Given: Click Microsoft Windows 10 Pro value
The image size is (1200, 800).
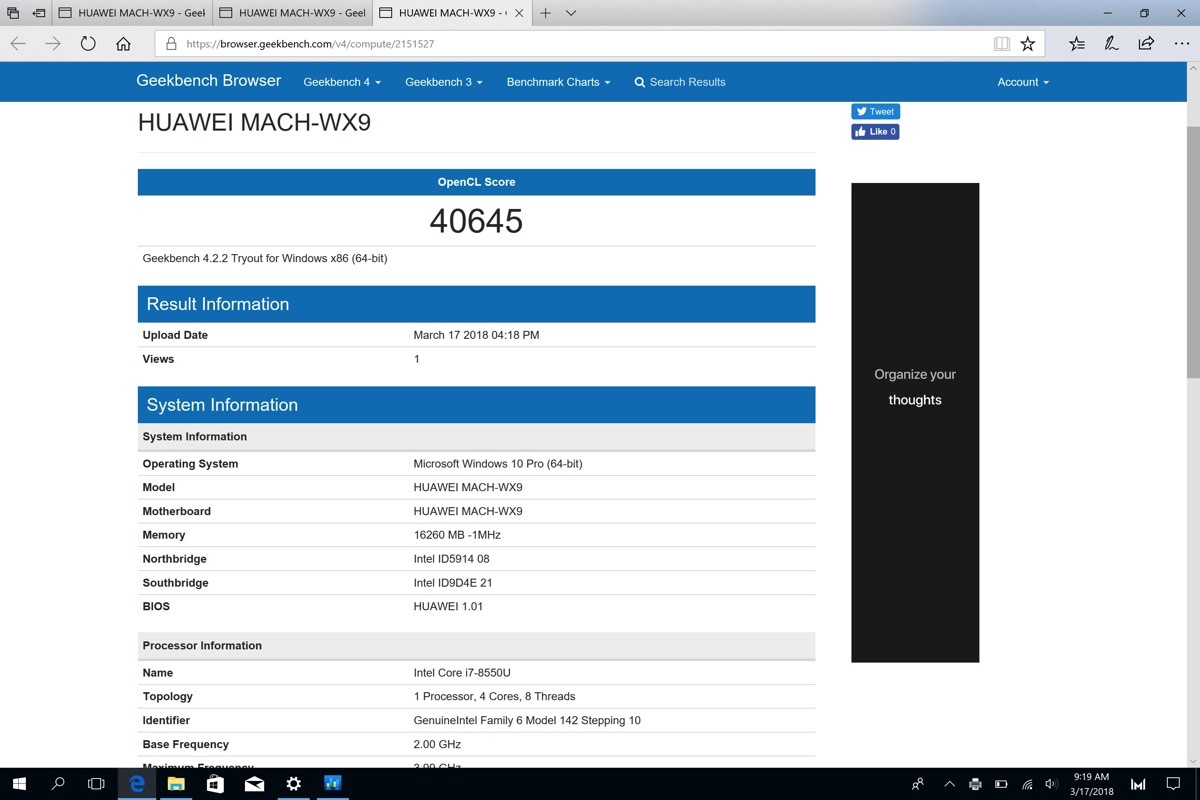Looking at the screenshot, I should click(498, 464).
